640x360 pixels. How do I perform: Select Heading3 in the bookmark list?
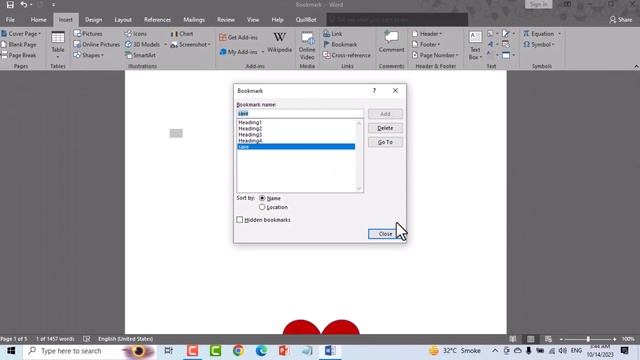[296, 135]
